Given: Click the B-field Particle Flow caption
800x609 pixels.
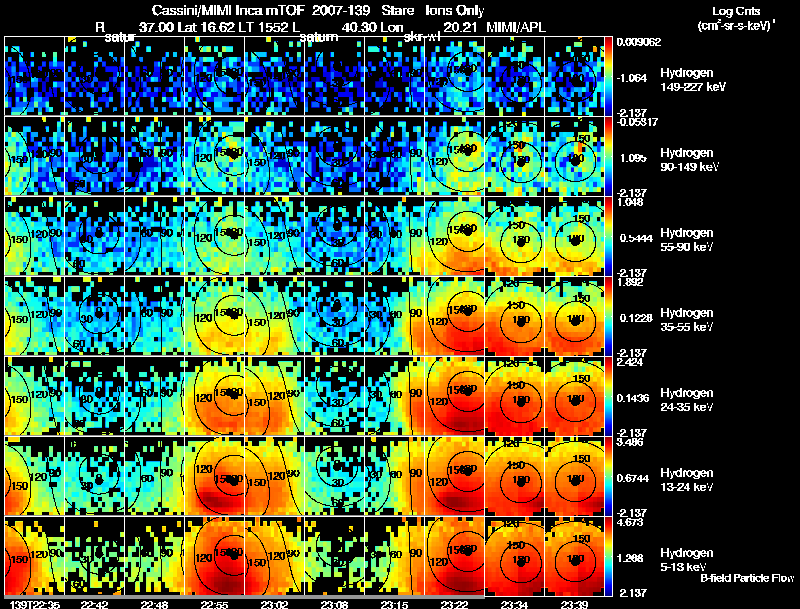Looking at the screenshot, I should pos(747,578).
